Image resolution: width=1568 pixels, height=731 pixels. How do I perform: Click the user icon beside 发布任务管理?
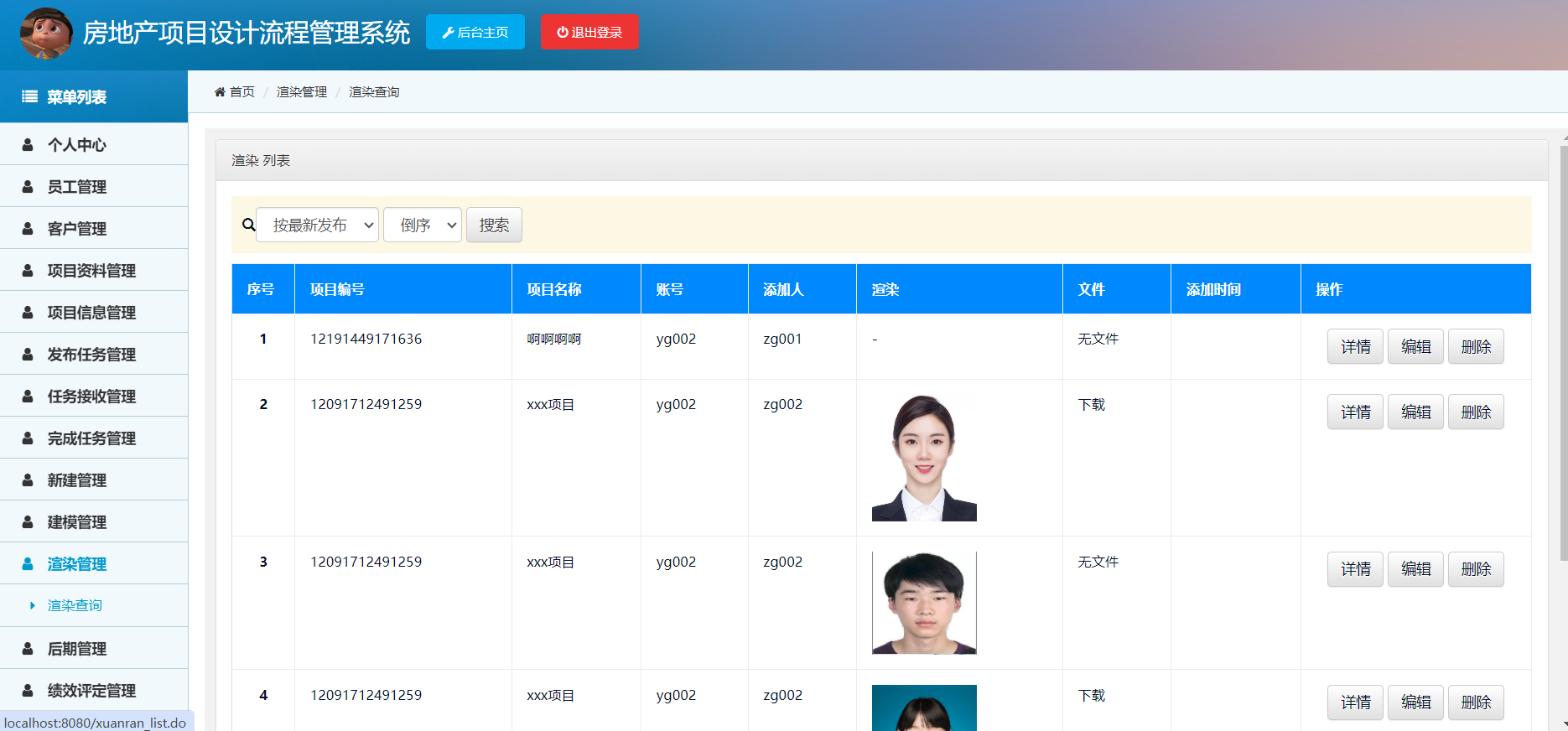pos(28,354)
